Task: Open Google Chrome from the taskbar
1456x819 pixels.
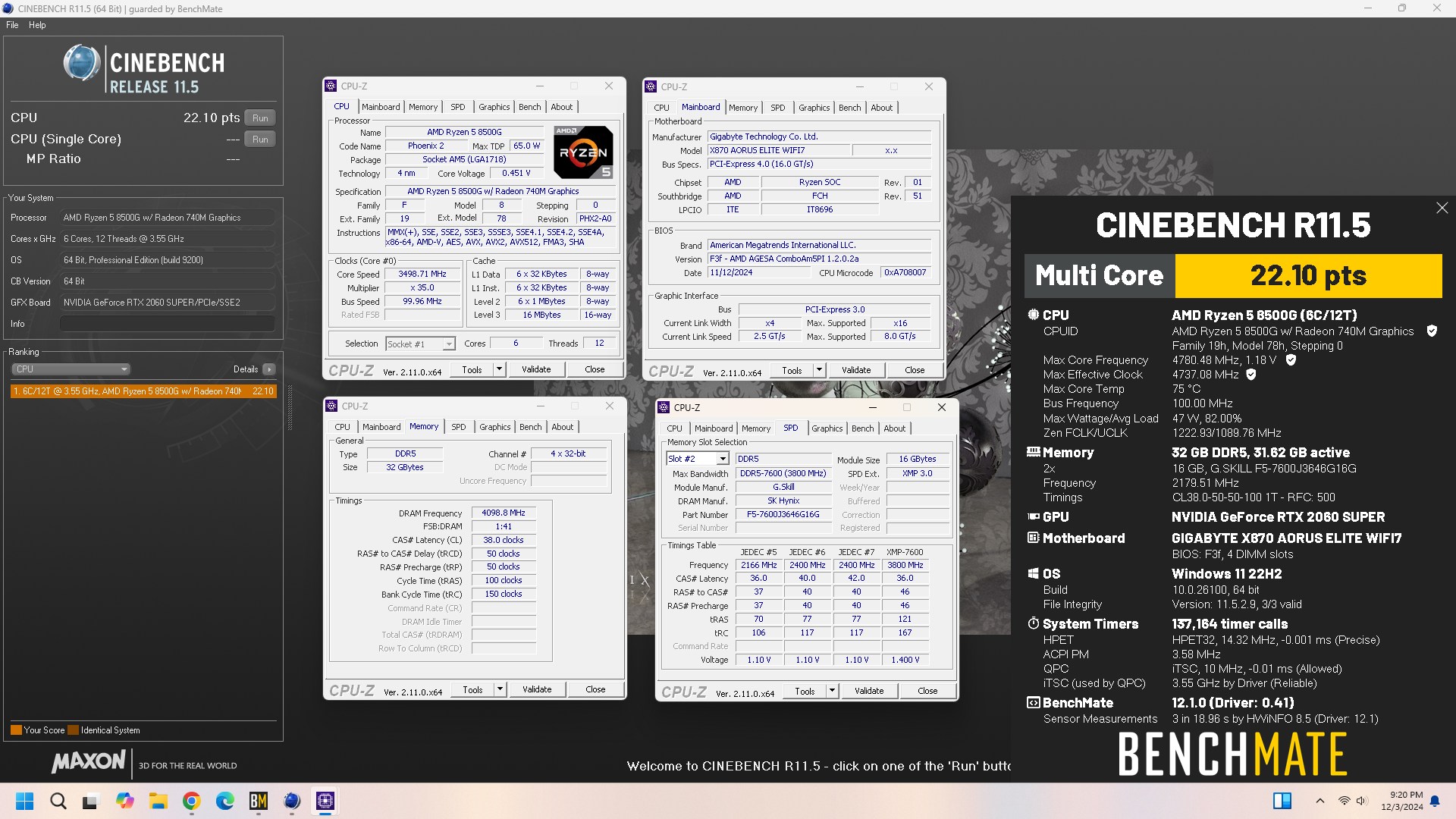Action: (191, 801)
